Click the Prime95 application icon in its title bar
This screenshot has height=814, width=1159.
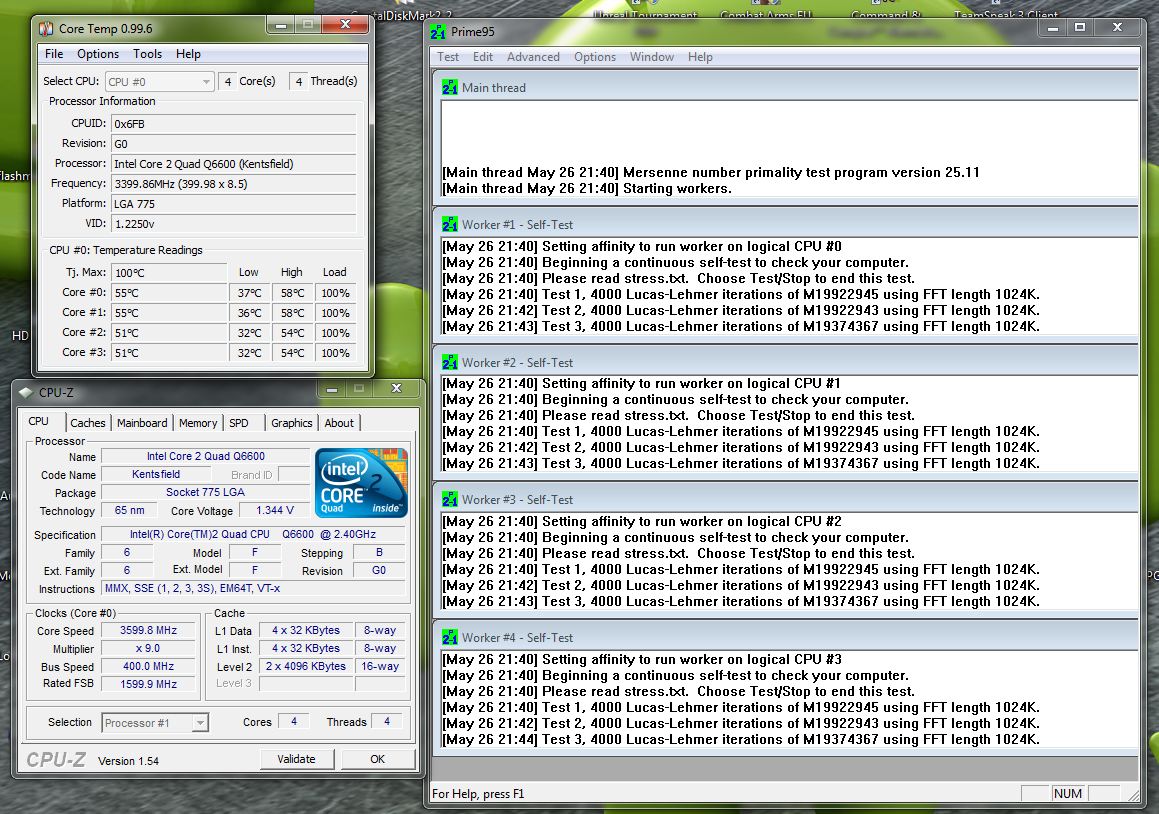tap(438, 31)
